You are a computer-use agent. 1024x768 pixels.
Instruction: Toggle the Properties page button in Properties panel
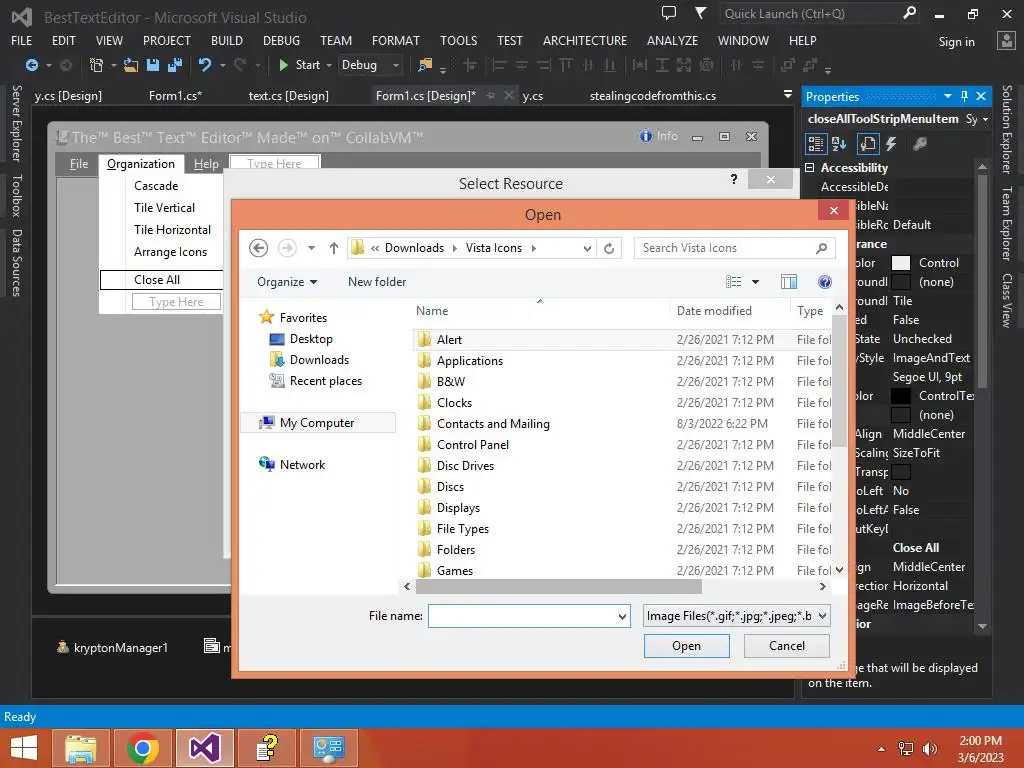(x=867, y=144)
